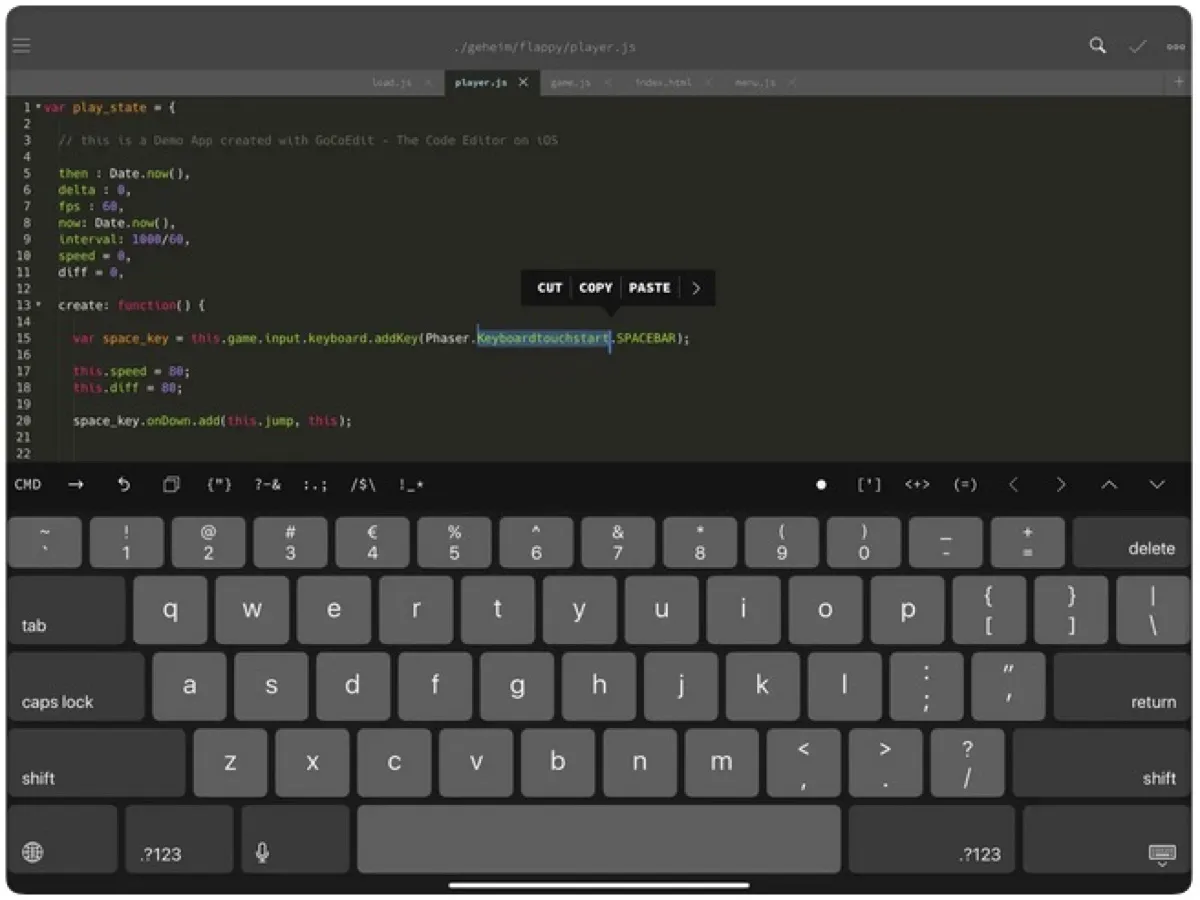Viewport: 1200px width, 900px height.
Task: Open the <+> symbols group
Action: (917, 485)
